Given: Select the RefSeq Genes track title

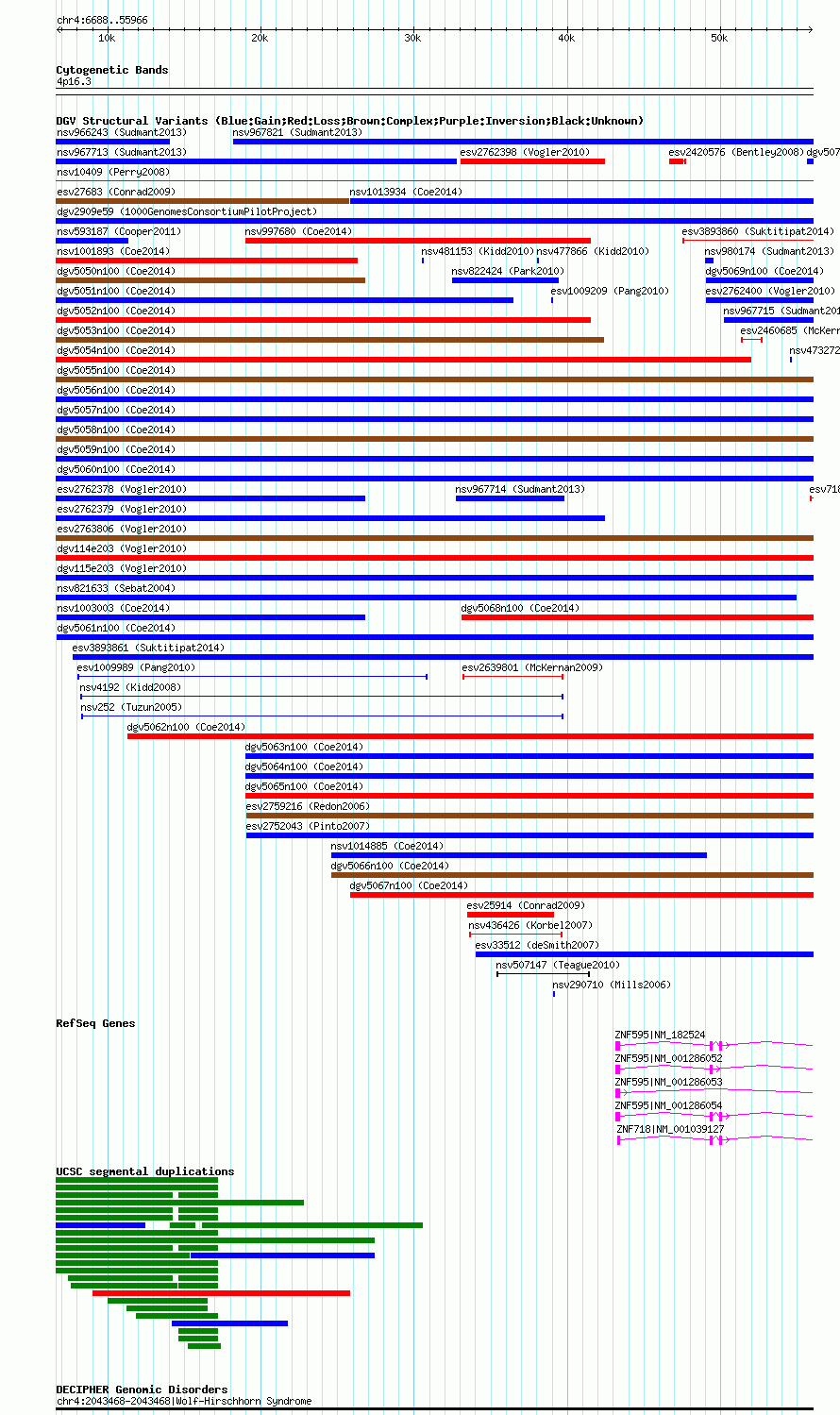Looking at the screenshot, I should click(95, 1023).
